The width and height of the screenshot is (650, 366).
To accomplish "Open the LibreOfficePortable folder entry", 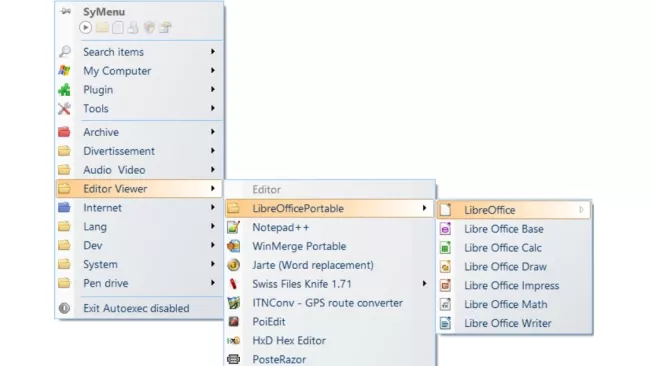I will [330, 208].
